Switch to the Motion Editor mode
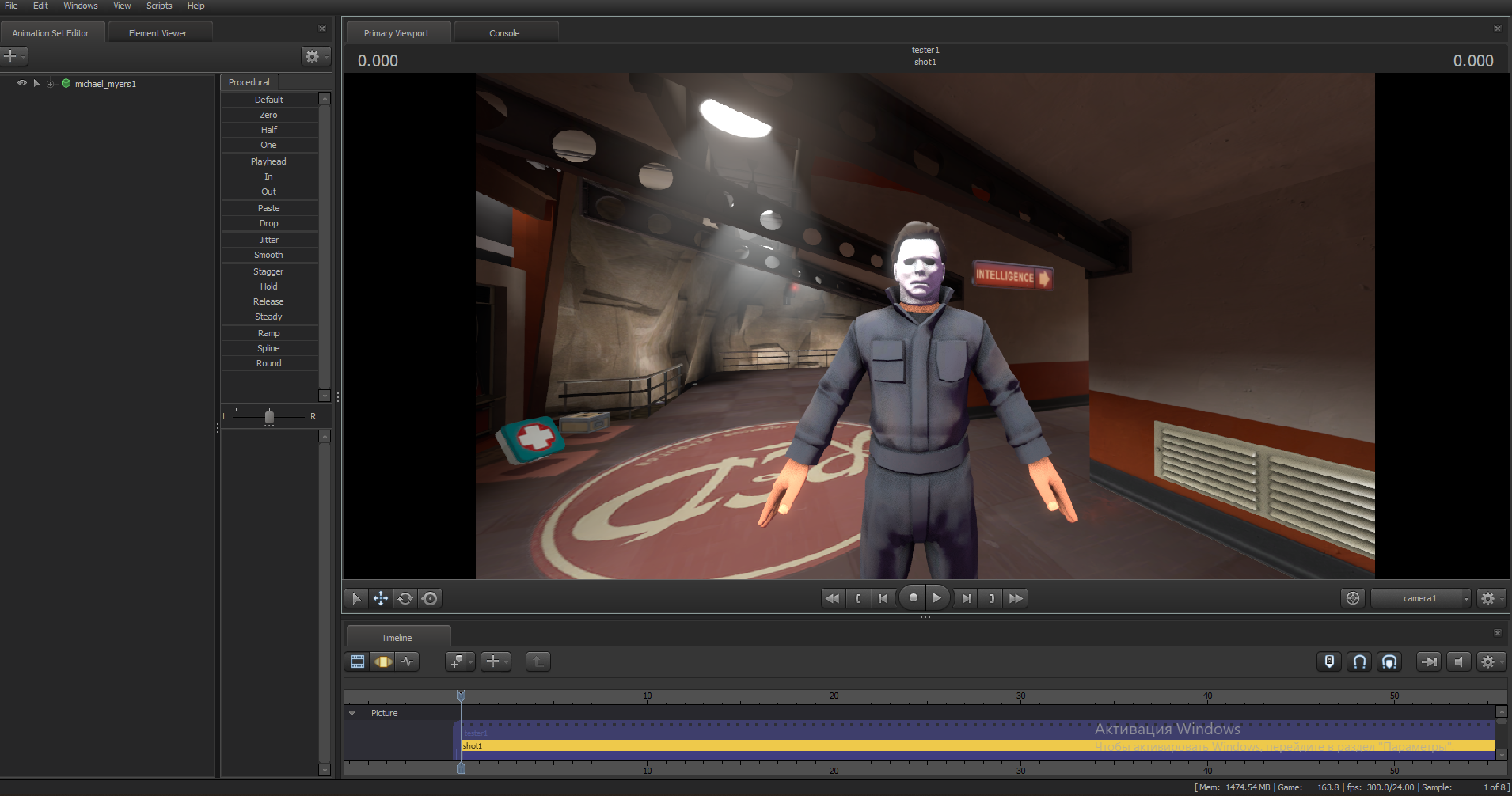This screenshot has height=796, width=1512. pos(383,661)
